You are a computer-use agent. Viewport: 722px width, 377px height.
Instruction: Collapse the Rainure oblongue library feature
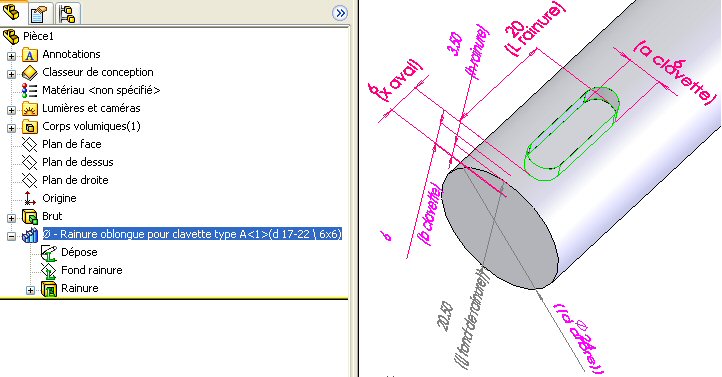coord(11,236)
